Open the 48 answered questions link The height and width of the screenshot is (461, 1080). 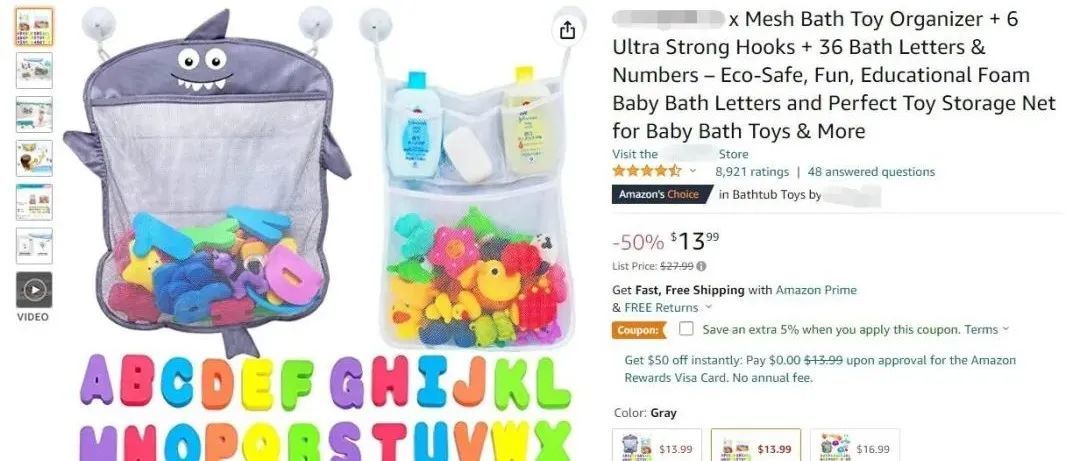pos(871,172)
